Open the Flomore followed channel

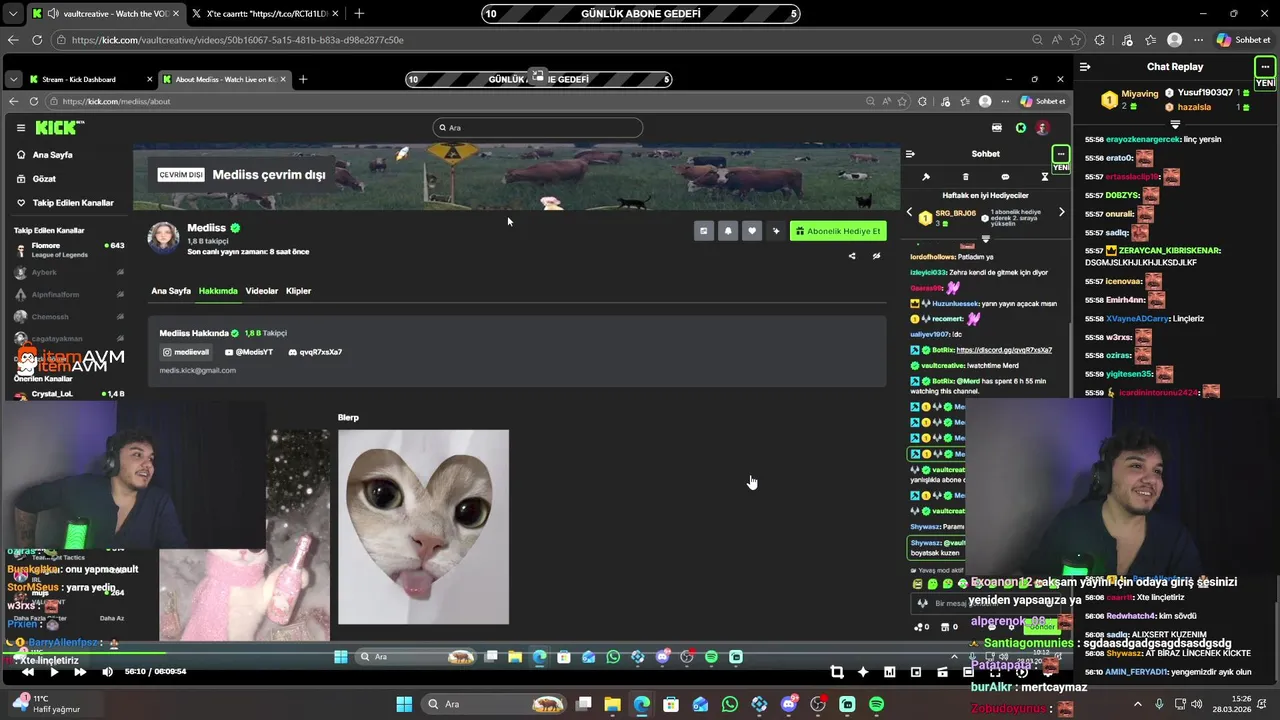[69, 249]
